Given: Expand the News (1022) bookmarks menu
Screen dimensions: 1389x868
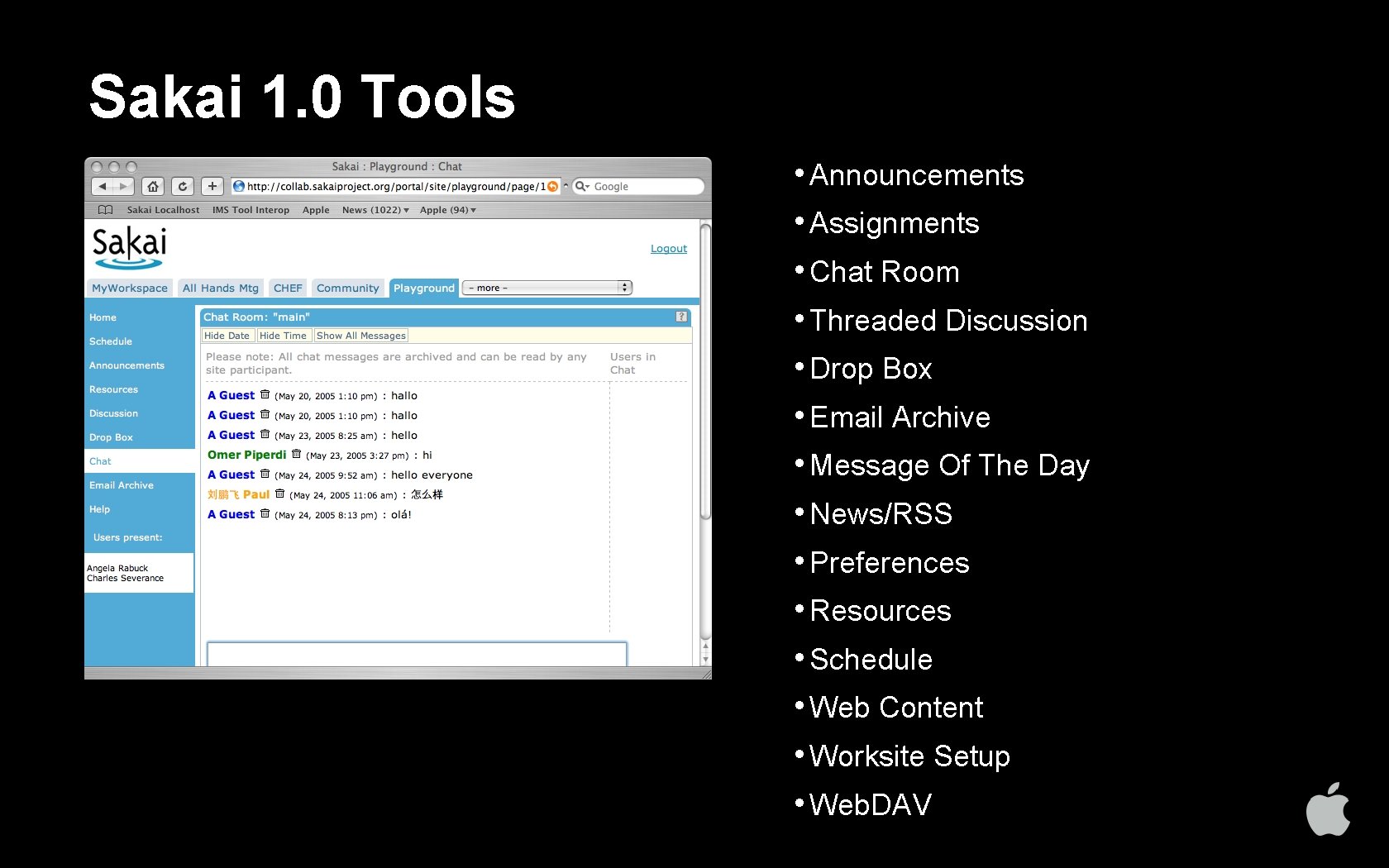Looking at the screenshot, I should [x=375, y=210].
